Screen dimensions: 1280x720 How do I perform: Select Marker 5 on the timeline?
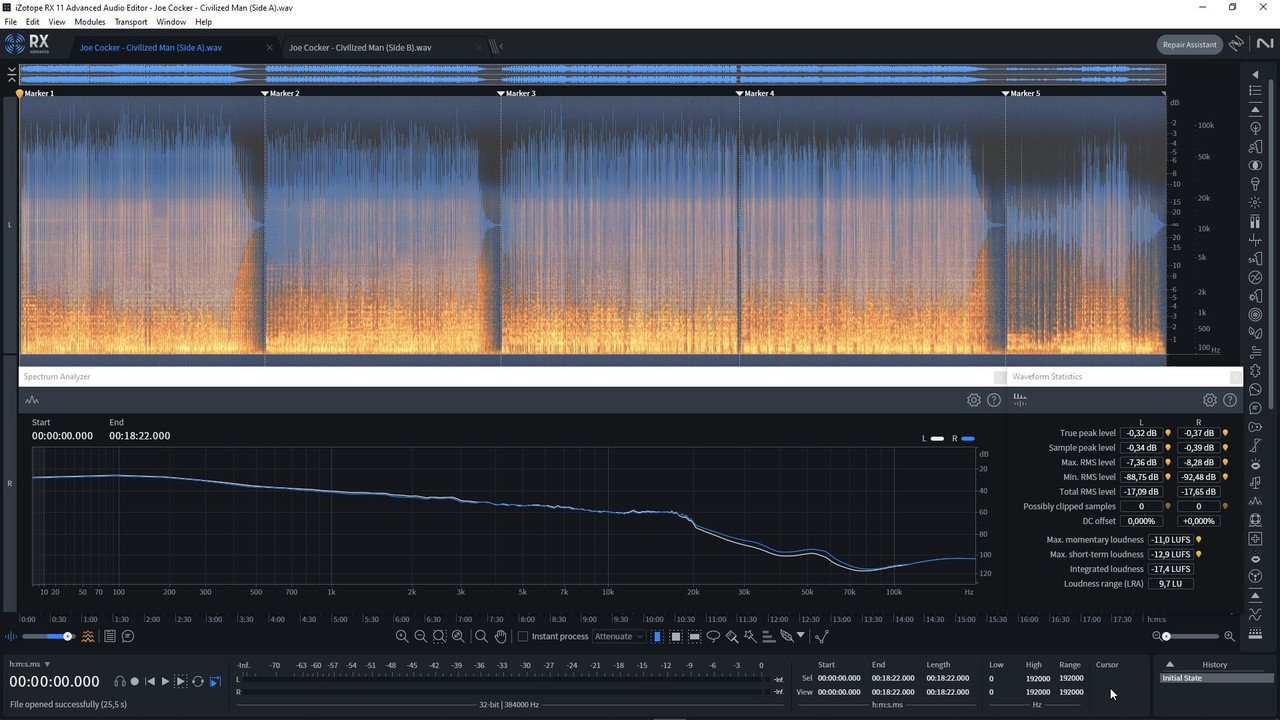[1021, 93]
